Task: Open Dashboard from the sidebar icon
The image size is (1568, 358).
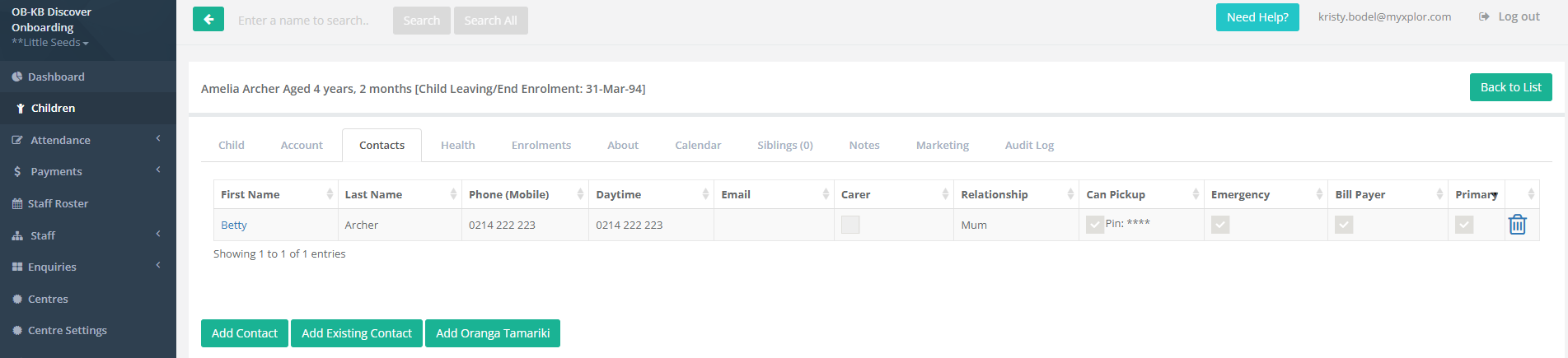Action: [17, 77]
